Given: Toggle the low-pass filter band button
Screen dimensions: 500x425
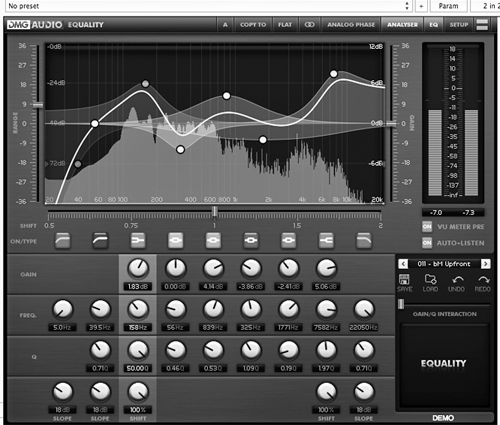Looking at the screenshot, I should [364, 241].
